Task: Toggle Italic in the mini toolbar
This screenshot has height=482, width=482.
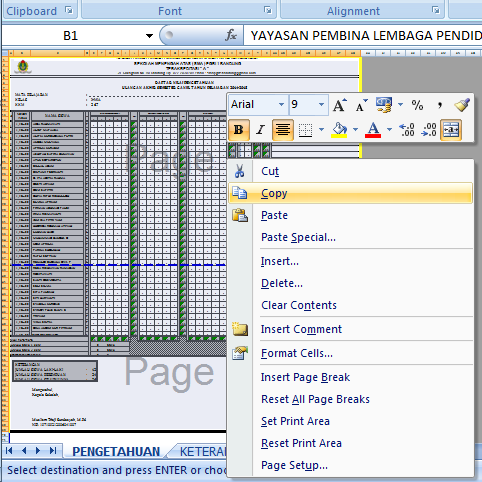Action: 260,130
